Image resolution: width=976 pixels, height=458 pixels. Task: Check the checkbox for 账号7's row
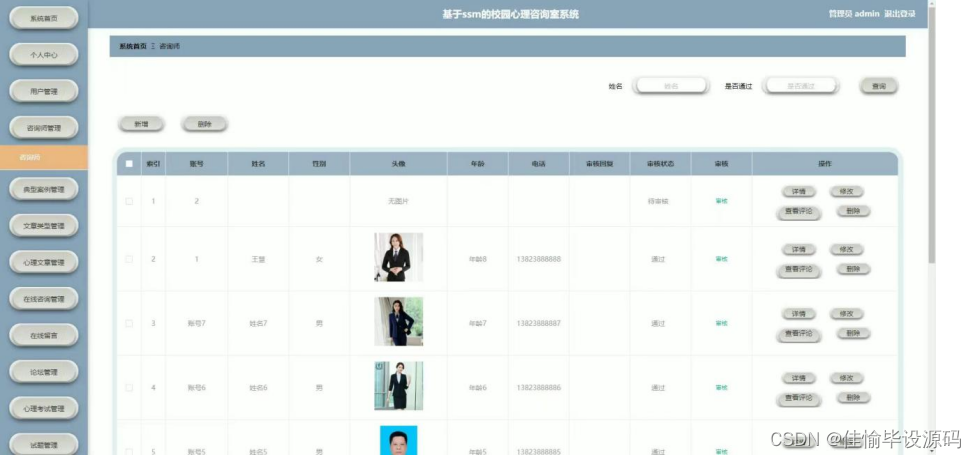coord(129,323)
